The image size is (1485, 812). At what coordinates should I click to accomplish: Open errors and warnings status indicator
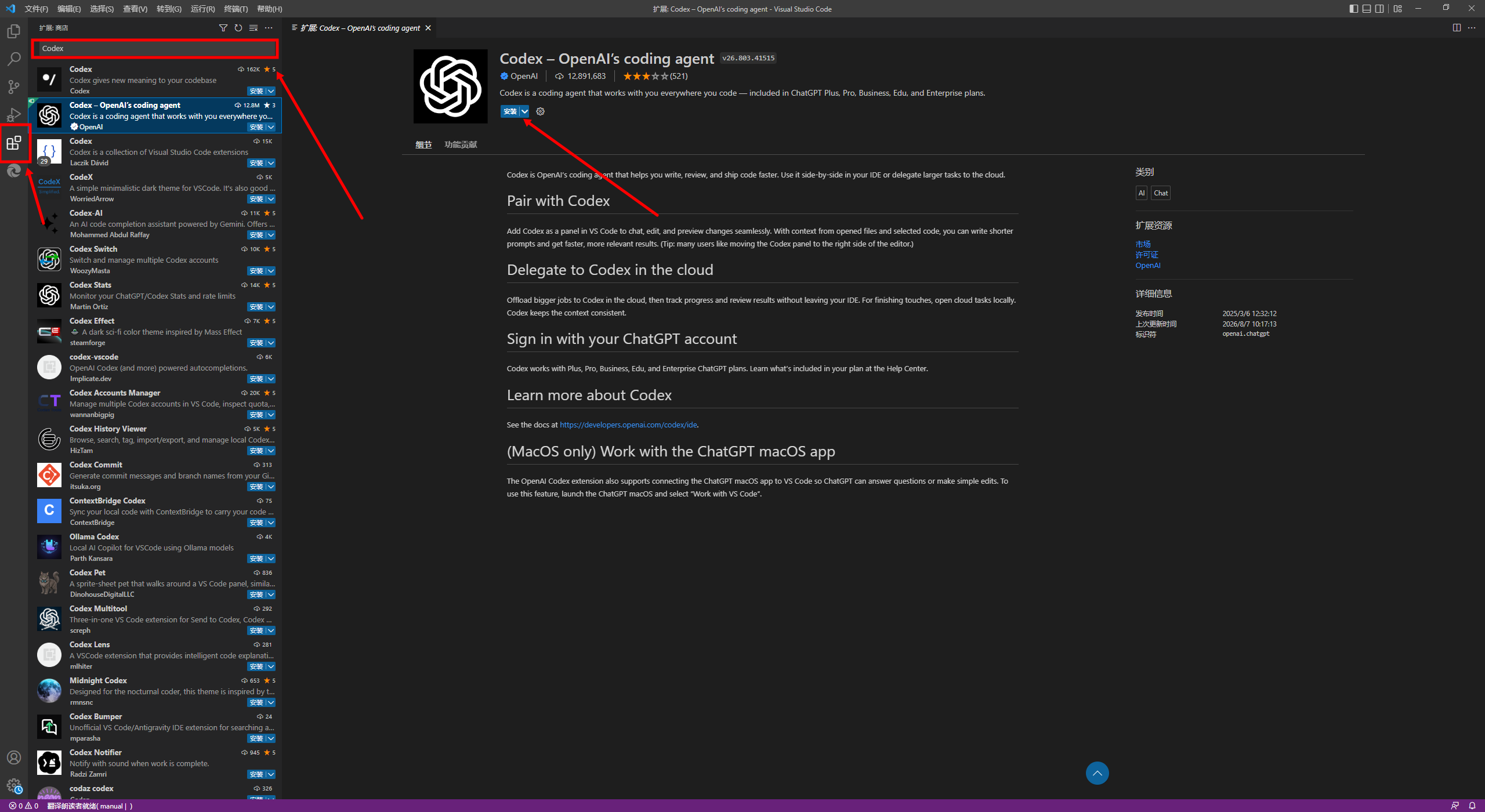click(x=24, y=806)
